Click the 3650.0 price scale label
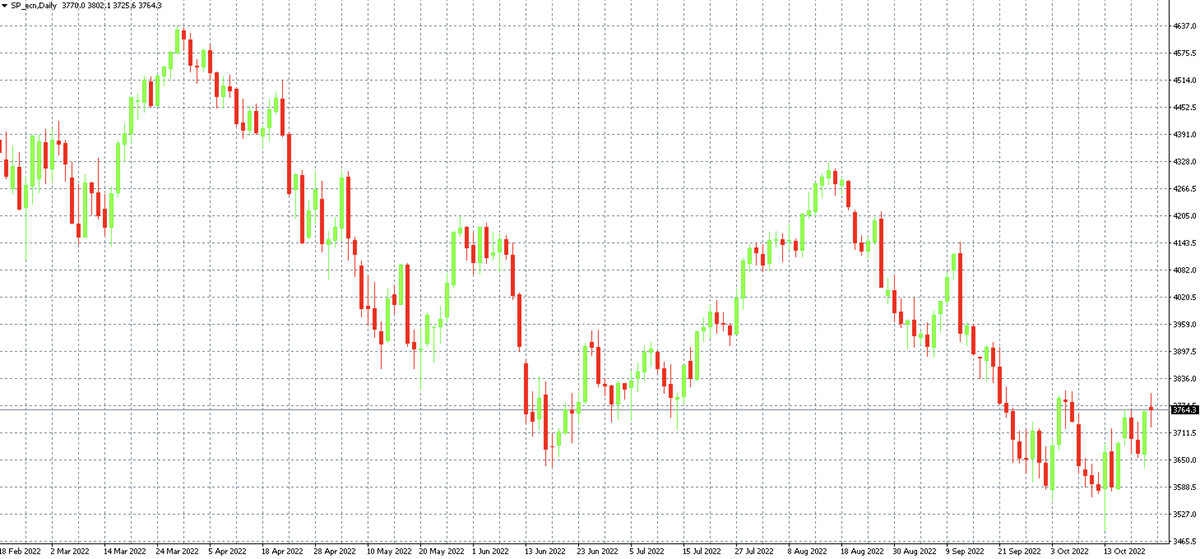Viewport: 1200px width, 559px height. point(1183,460)
